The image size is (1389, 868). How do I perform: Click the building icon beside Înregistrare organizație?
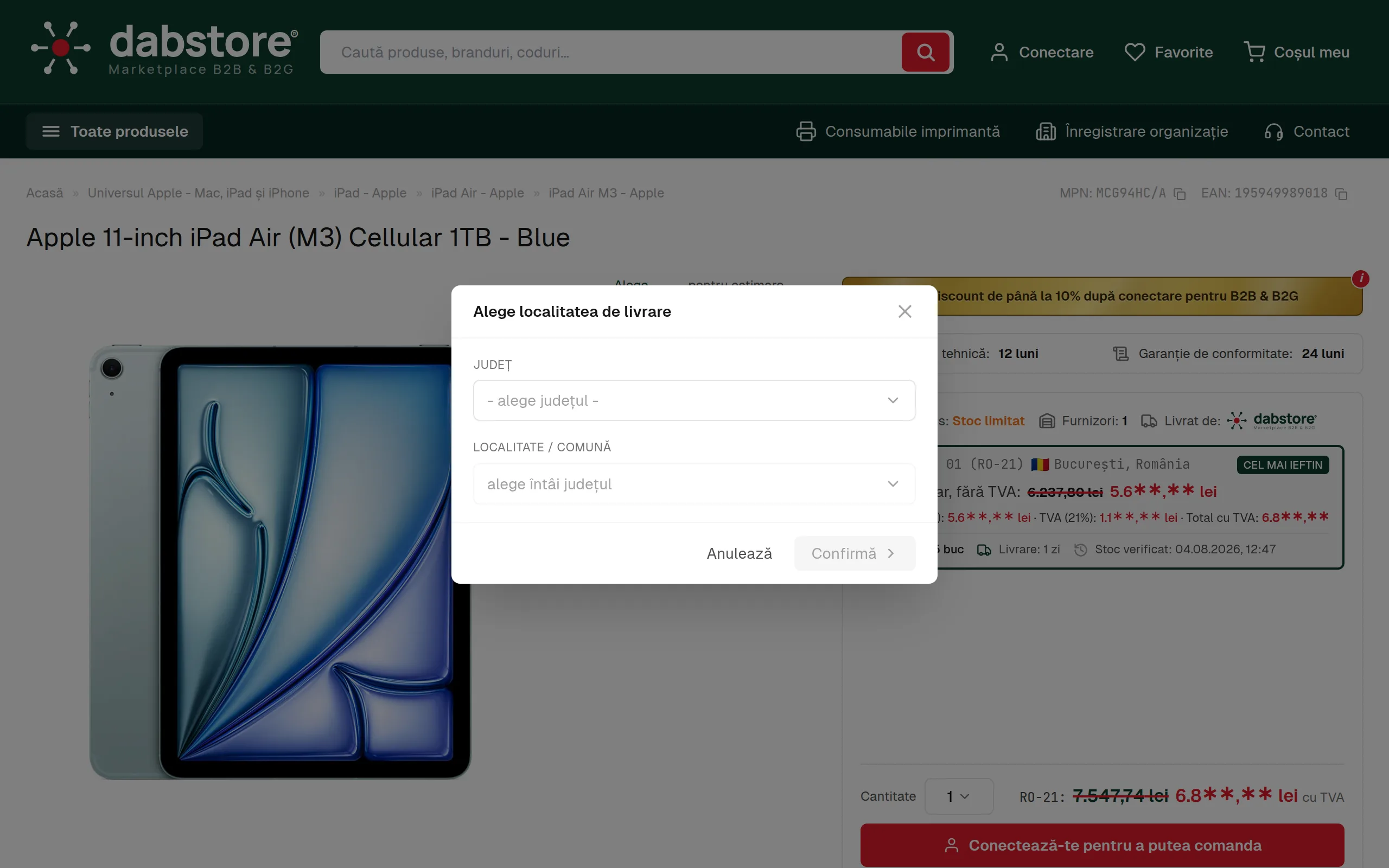1046,131
